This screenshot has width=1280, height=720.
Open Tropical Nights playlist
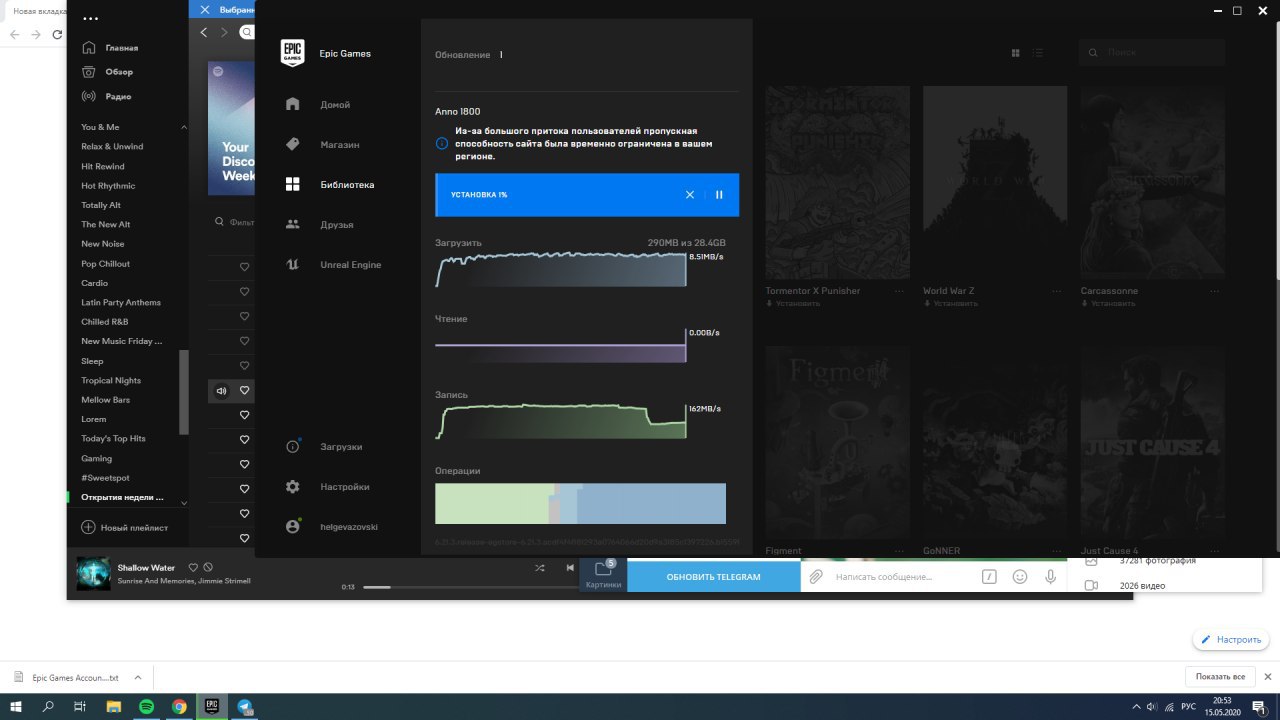111,381
